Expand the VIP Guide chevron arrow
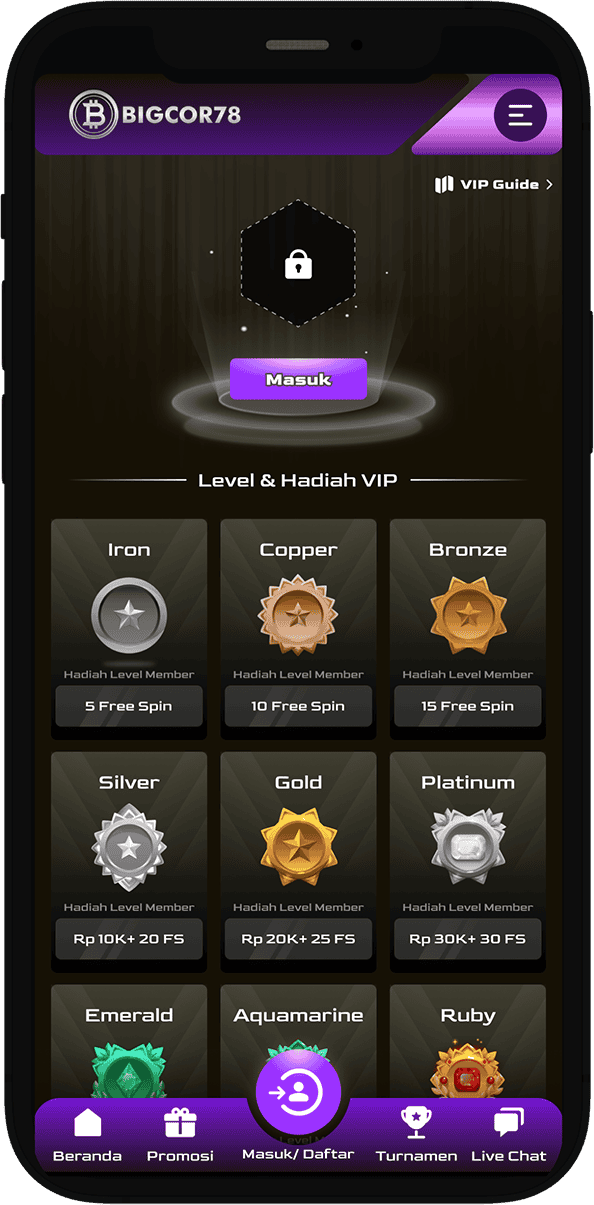594x1205 pixels. [x=549, y=185]
